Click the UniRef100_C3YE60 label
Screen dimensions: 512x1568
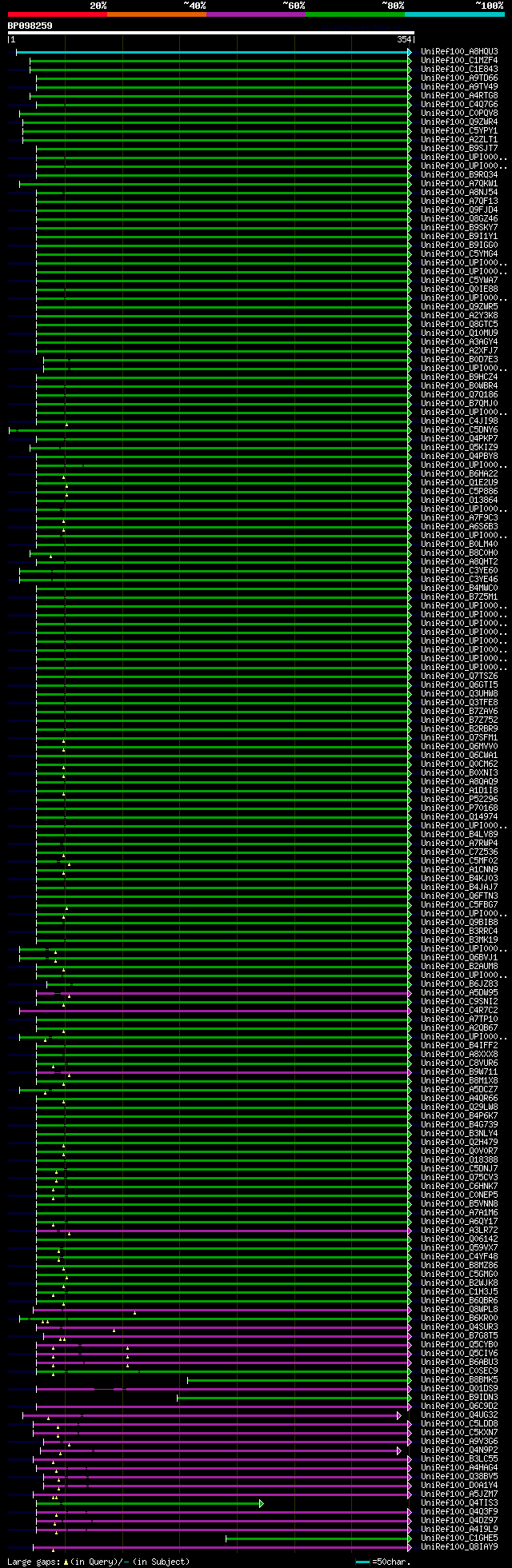point(459,570)
